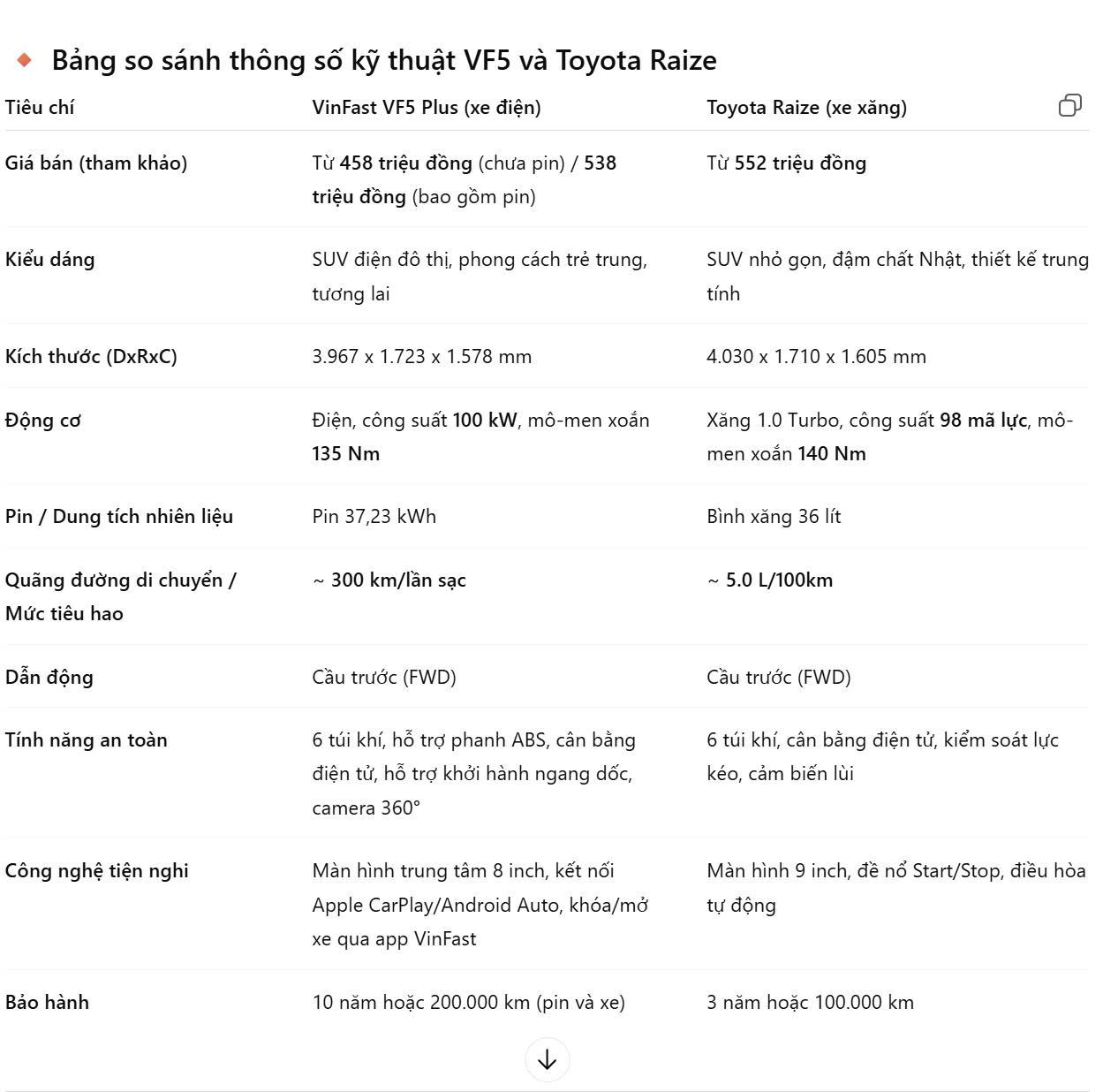Click the table comparison heading title
This screenshot has width=1103, height=1092.
[383, 60]
